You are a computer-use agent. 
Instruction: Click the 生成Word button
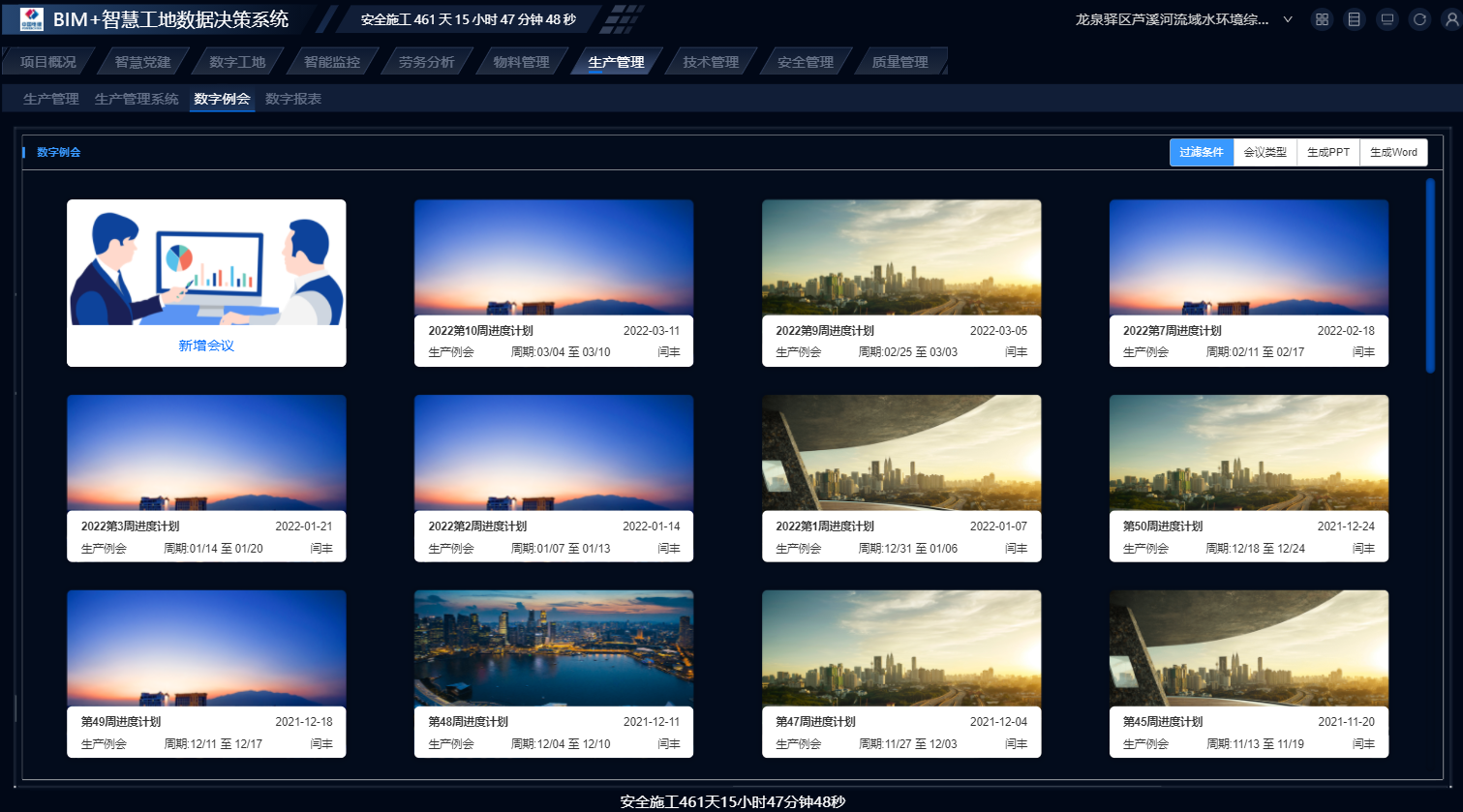tap(1393, 152)
